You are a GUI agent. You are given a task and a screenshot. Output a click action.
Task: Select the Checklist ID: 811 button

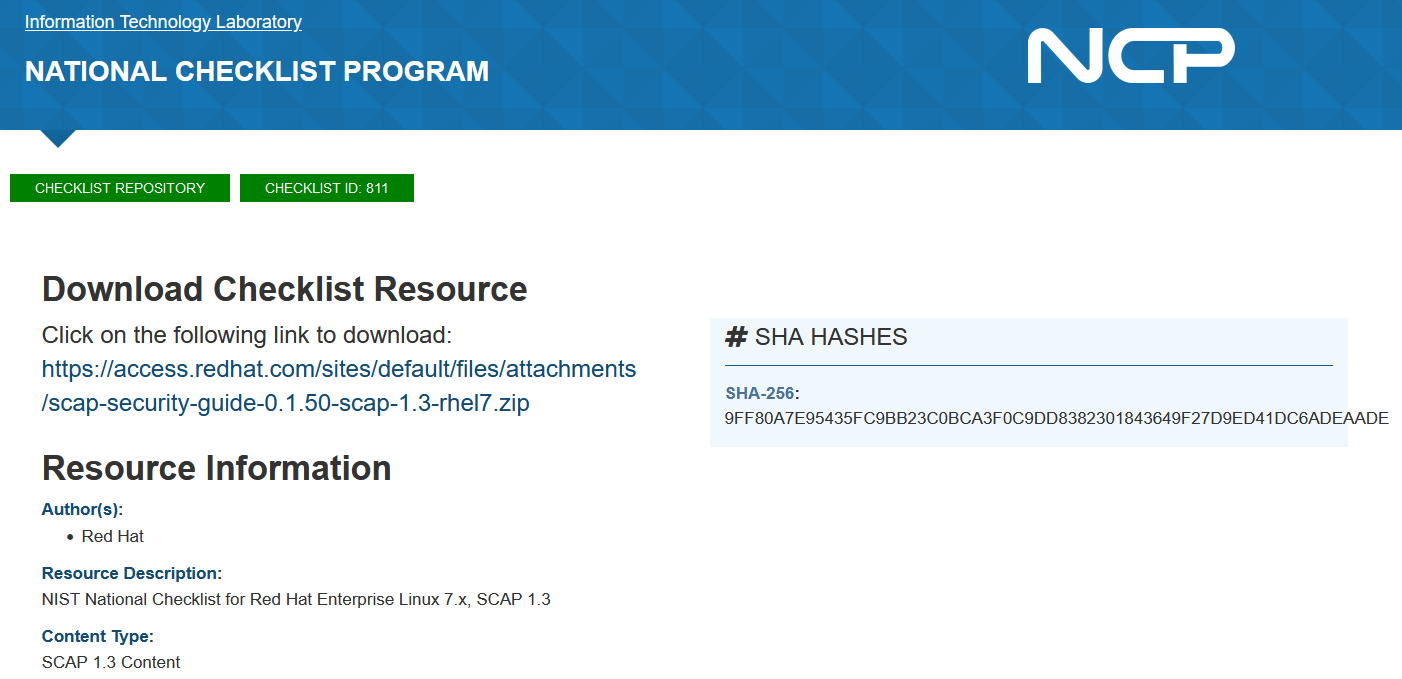326,188
